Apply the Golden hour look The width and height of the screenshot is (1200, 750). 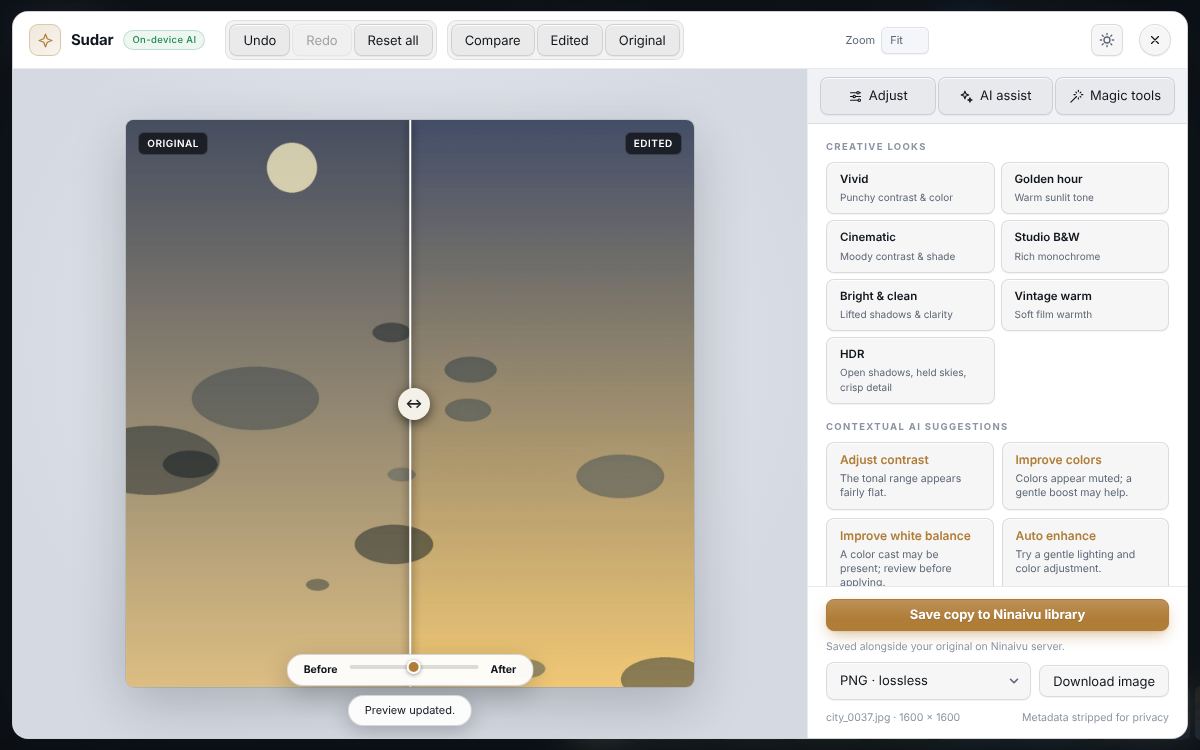[1085, 188]
